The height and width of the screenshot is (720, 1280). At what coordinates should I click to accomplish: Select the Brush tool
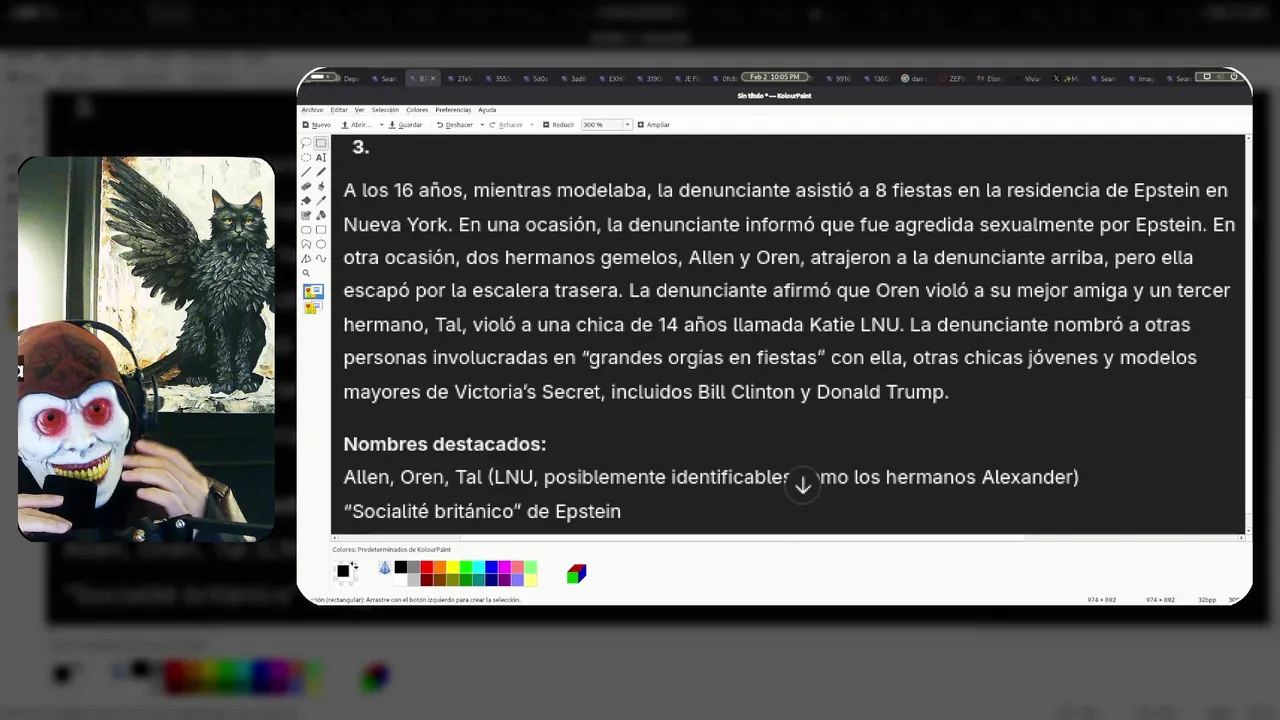pyautogui.click(x=321, y=186)
